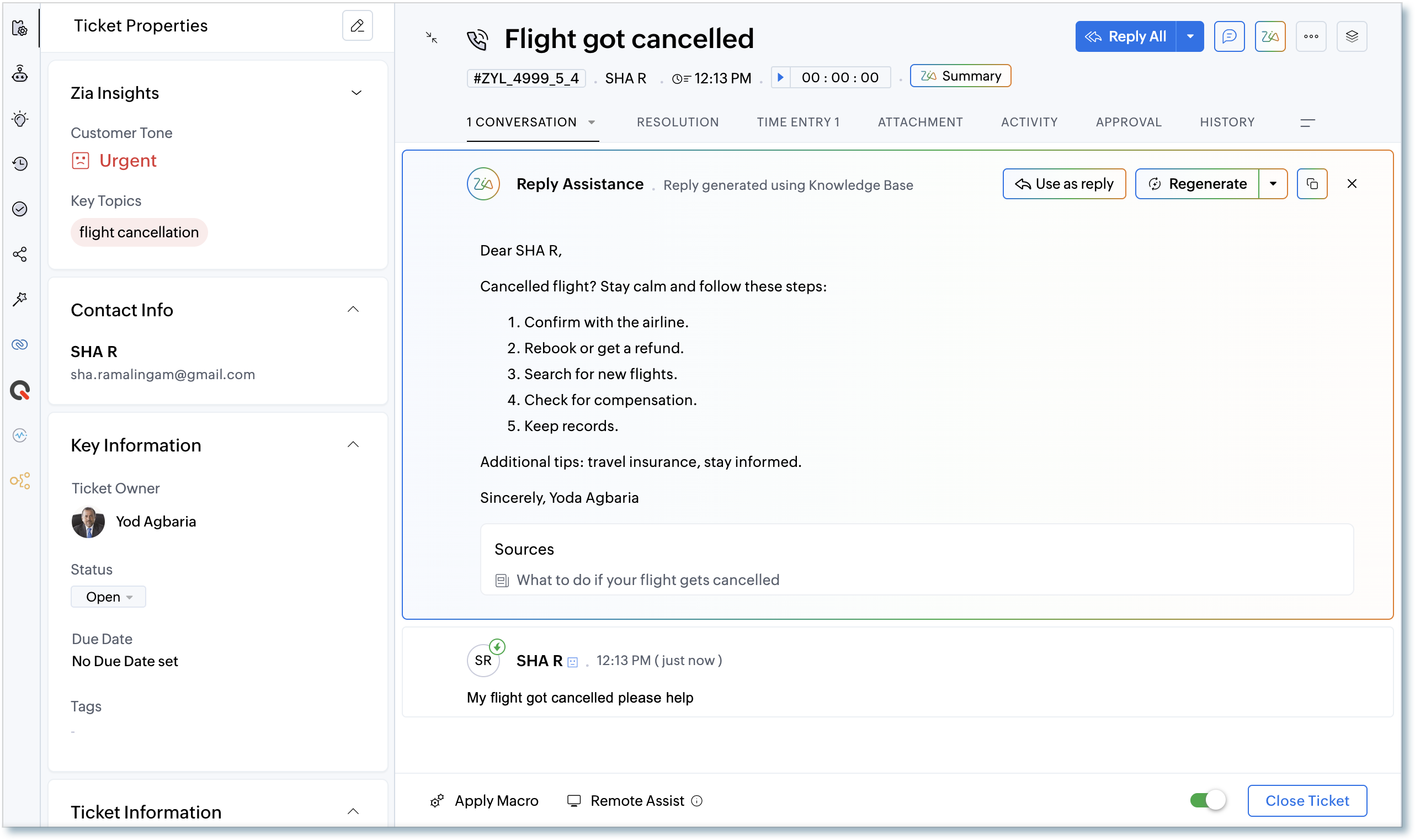Open the Status dropdown showing Open
This screenshot has height=840, width=1415.
(x=108, y=597)
